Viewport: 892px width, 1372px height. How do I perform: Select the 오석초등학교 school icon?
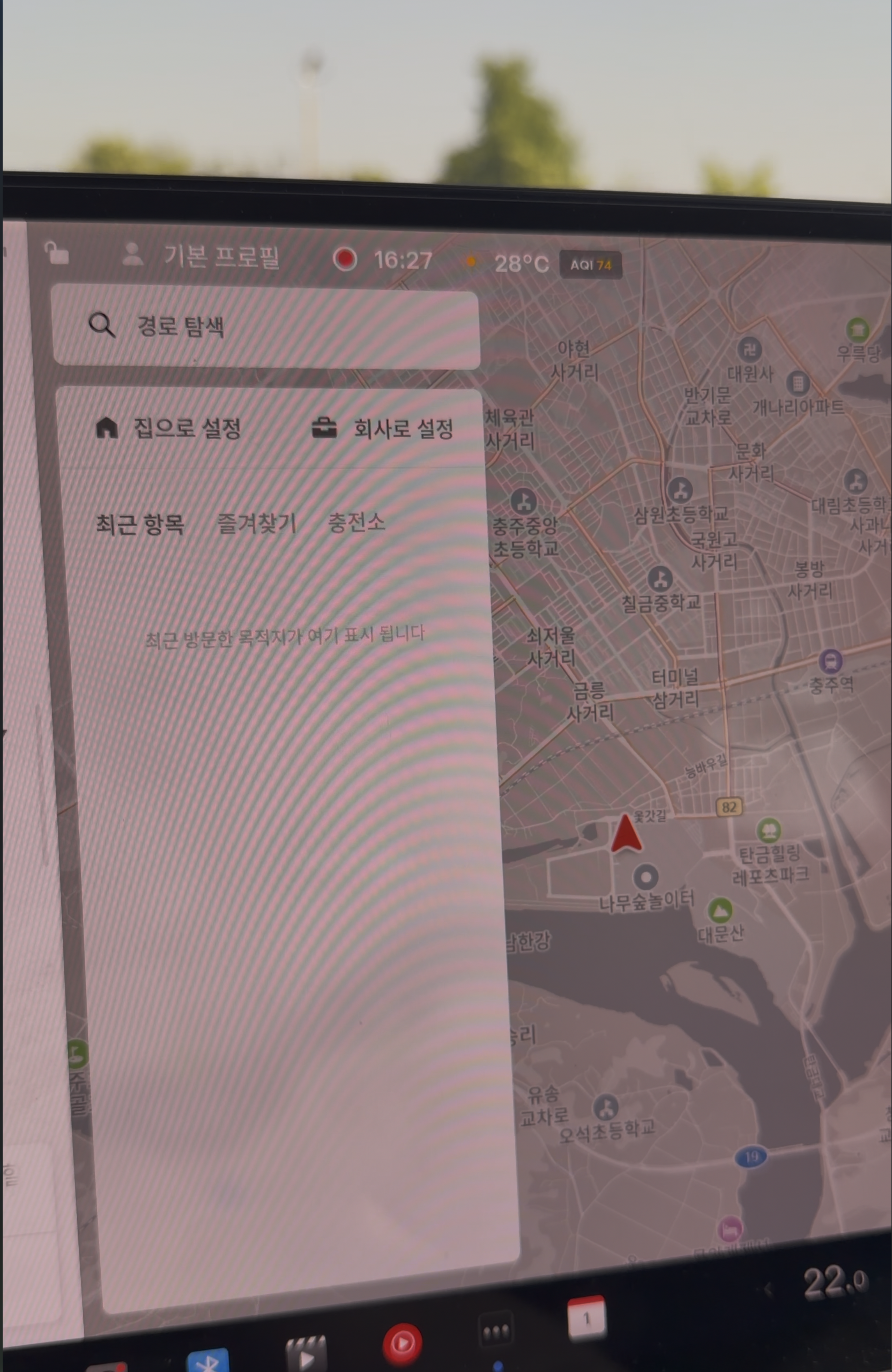[605, 1107]
